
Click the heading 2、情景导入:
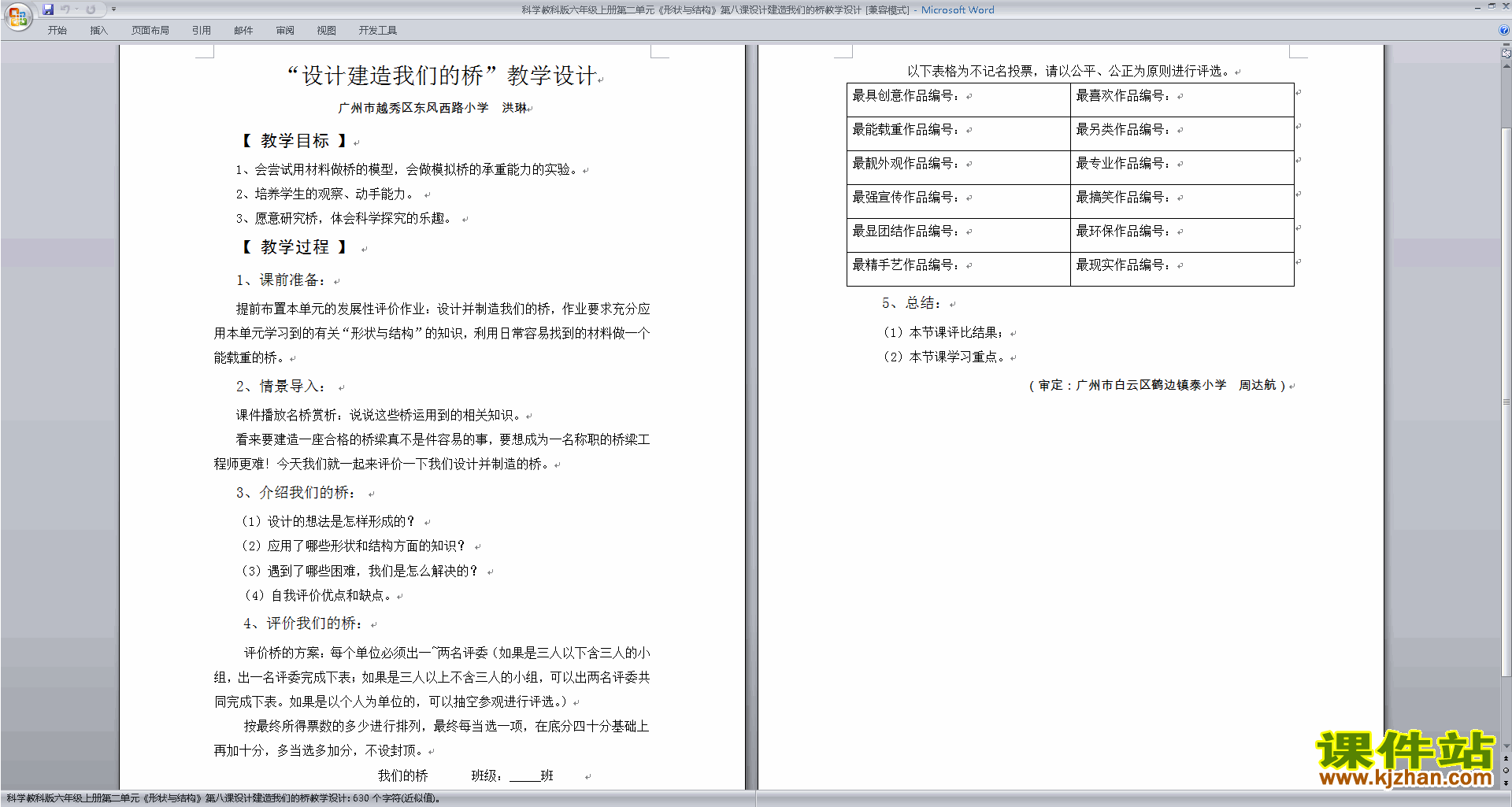click(281, 387)
